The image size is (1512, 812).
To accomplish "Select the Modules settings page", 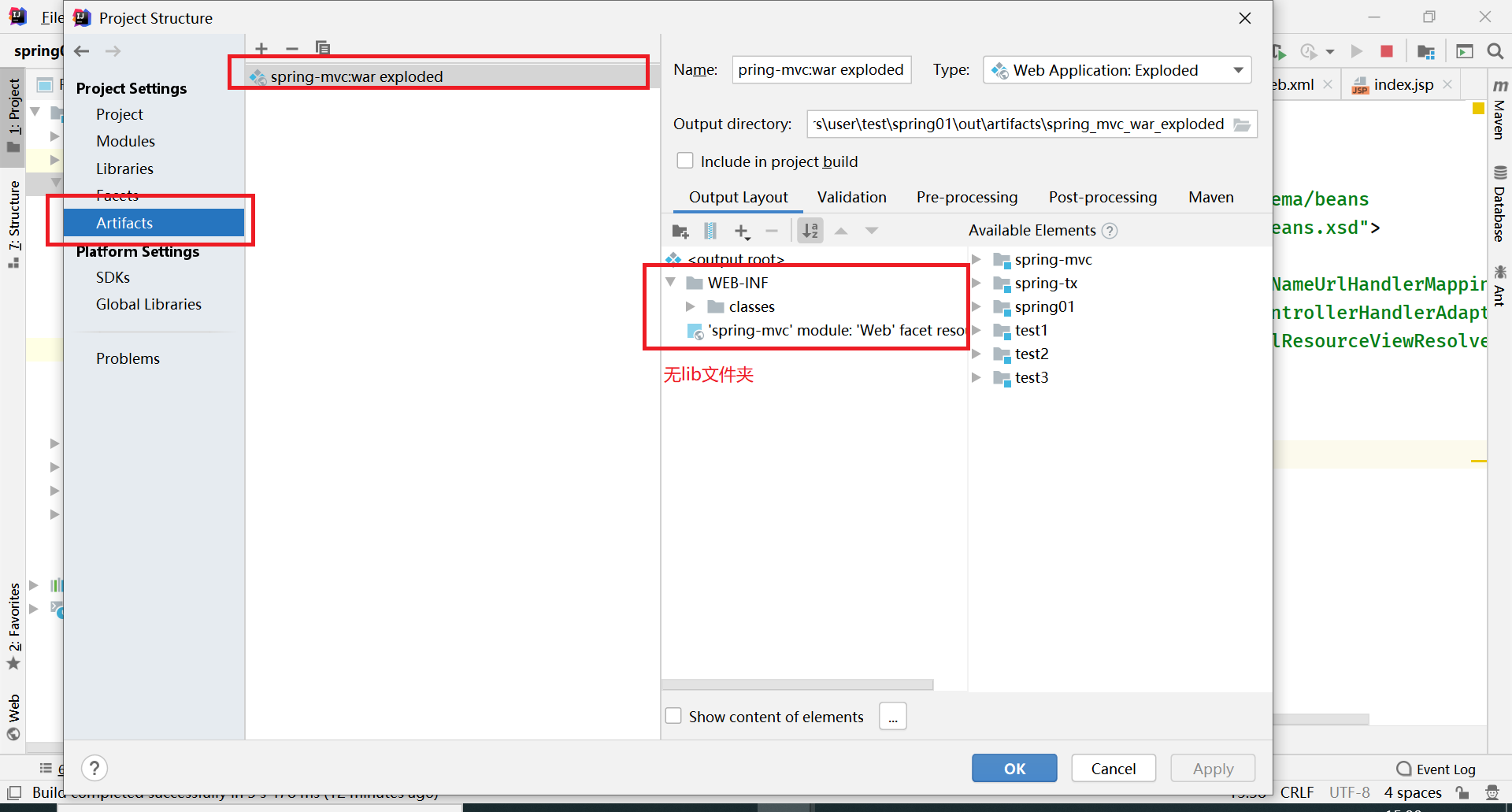I will 125,141.
